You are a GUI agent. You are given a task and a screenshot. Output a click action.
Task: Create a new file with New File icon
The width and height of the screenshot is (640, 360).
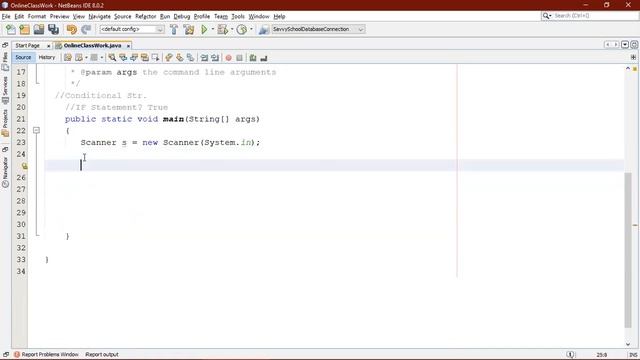pyautogui.click(x=11, y=29)
